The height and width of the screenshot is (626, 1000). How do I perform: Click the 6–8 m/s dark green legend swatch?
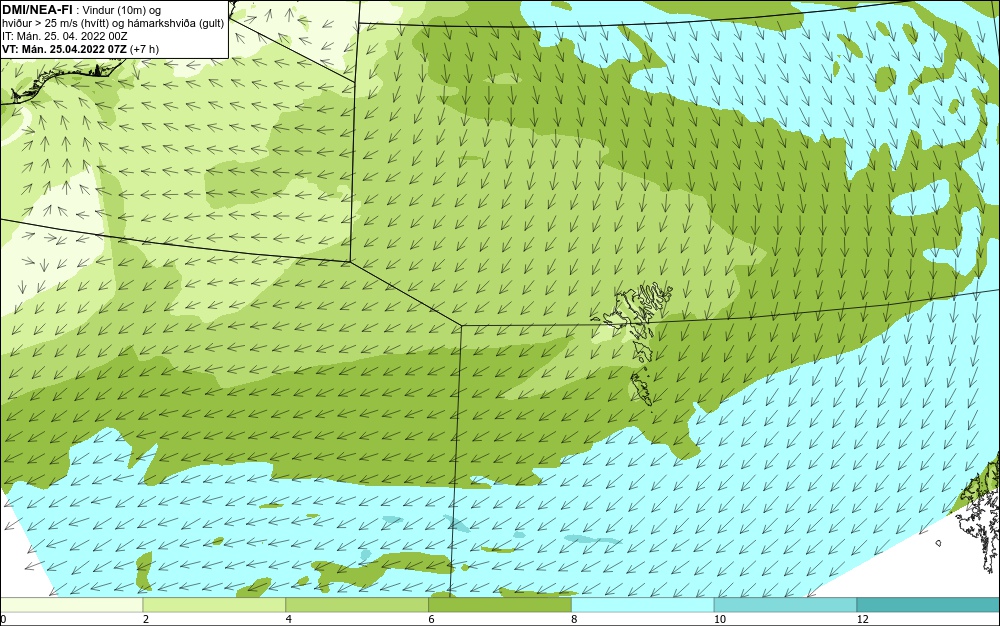coord(500,605)
